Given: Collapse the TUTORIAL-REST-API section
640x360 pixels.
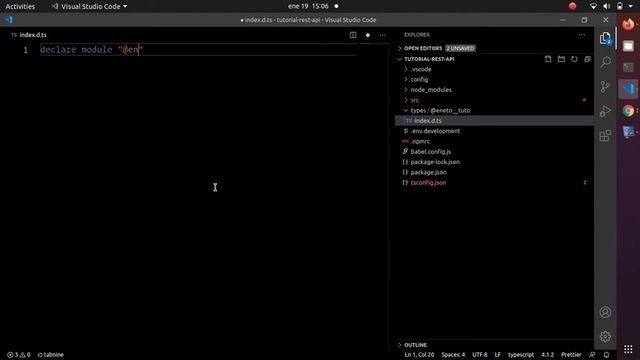Looking at the screenshot, I should pos(429,59).
